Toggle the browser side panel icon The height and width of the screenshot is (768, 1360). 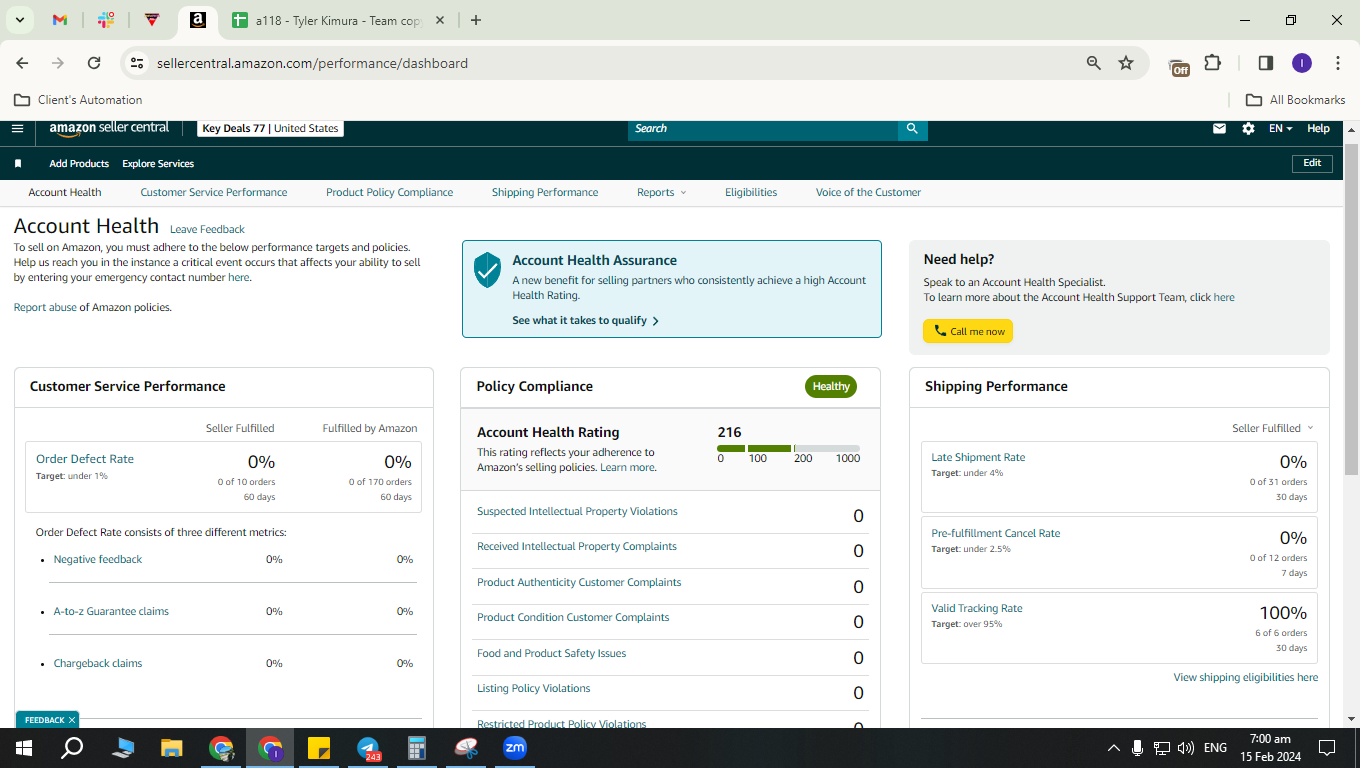[1265, 63]
